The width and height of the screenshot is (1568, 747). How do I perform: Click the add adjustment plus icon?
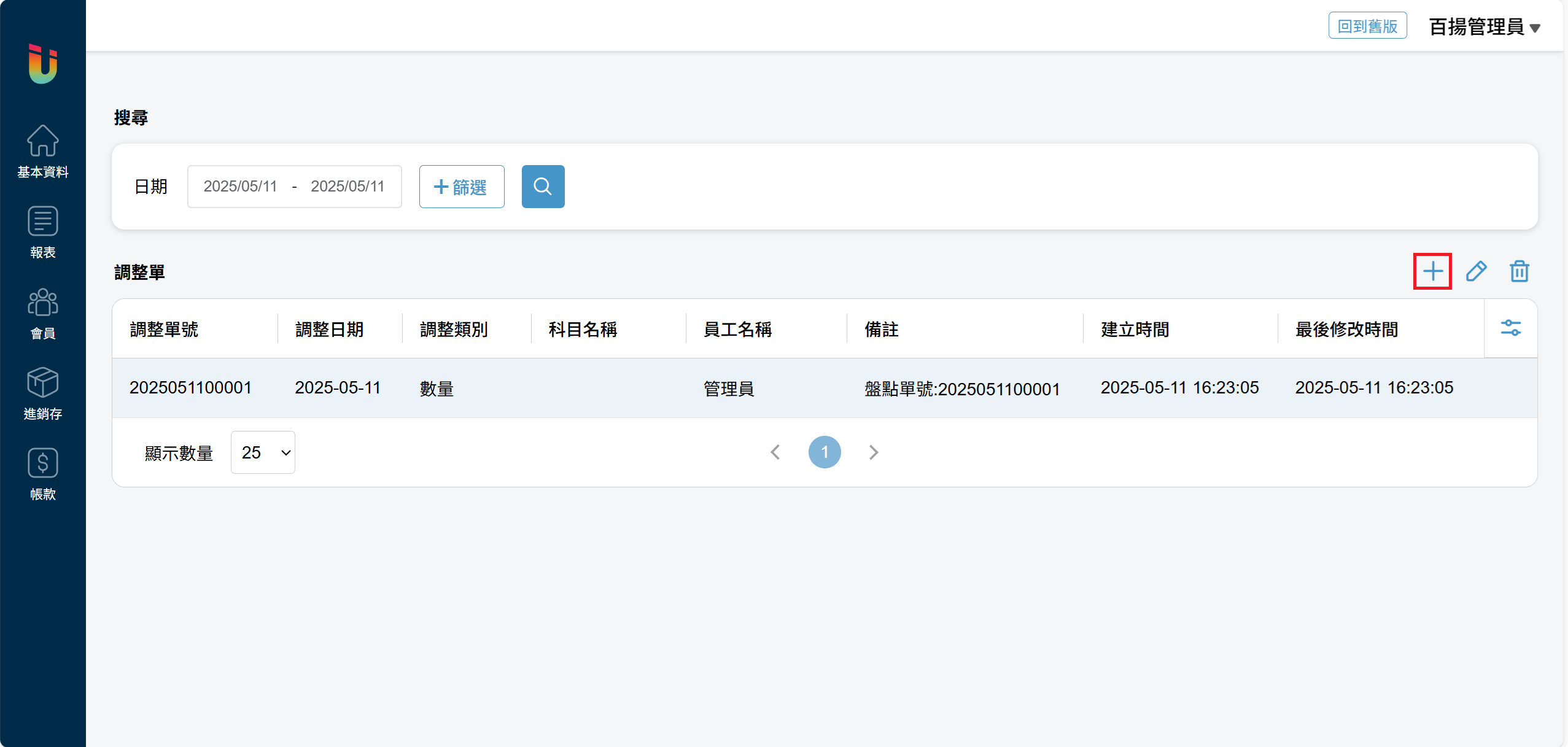pos(1432,271)
